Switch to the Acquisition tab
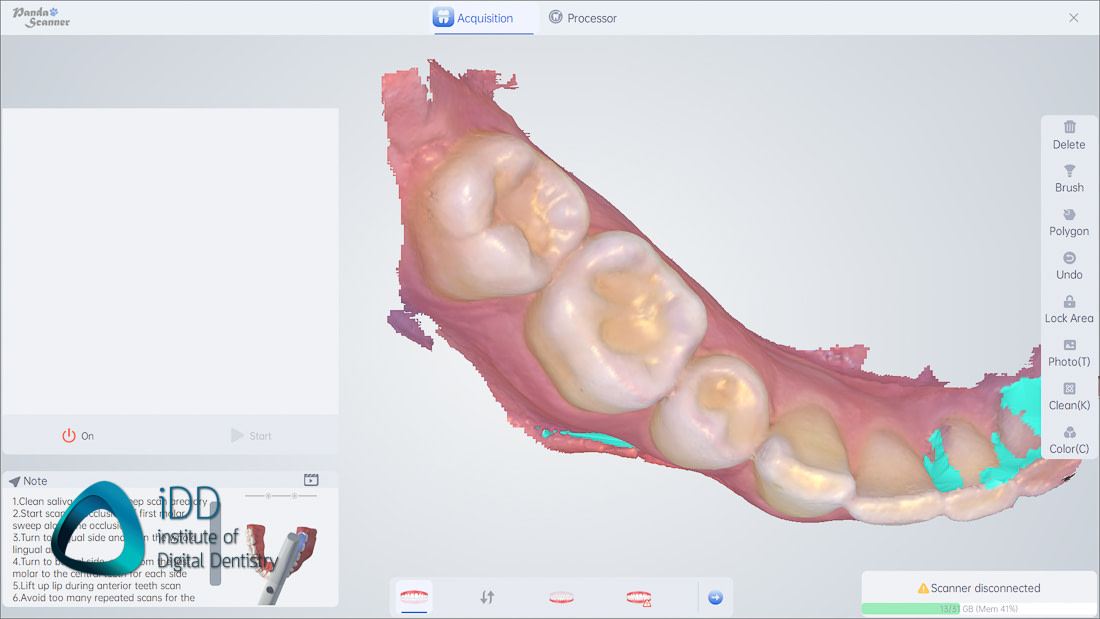1100x619 pixels. pyautogui.click(x=483, y=17)
